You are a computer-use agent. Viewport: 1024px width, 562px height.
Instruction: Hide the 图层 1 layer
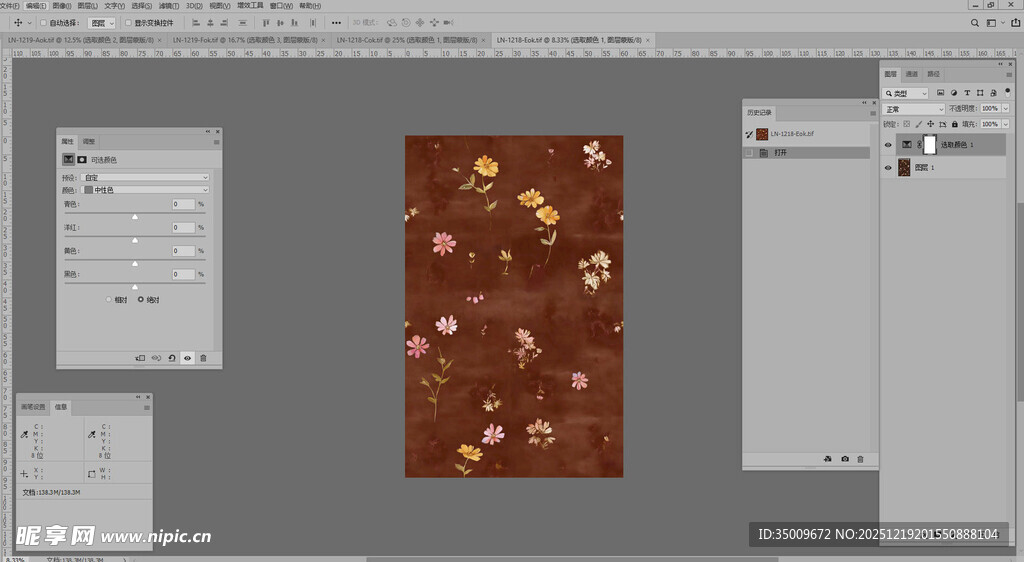point(888,168)
